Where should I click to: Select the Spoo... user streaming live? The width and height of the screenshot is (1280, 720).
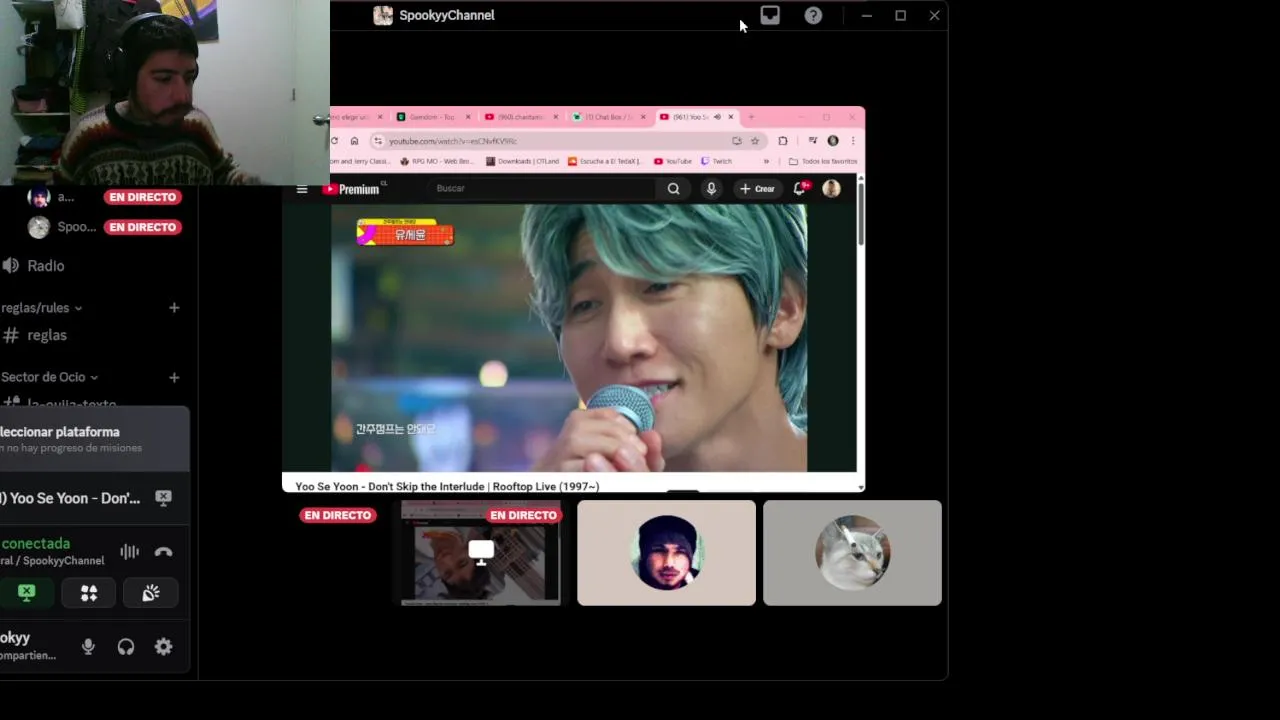[105, 227]
